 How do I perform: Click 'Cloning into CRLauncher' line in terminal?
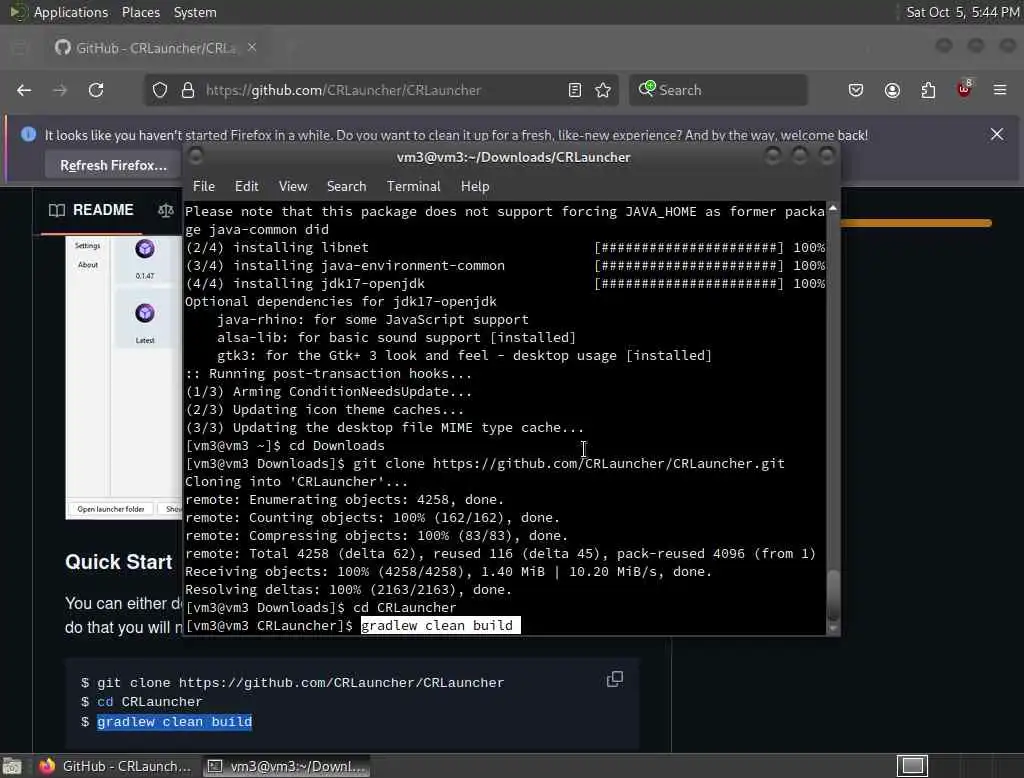pyautogui.click(x=296, y=482)
